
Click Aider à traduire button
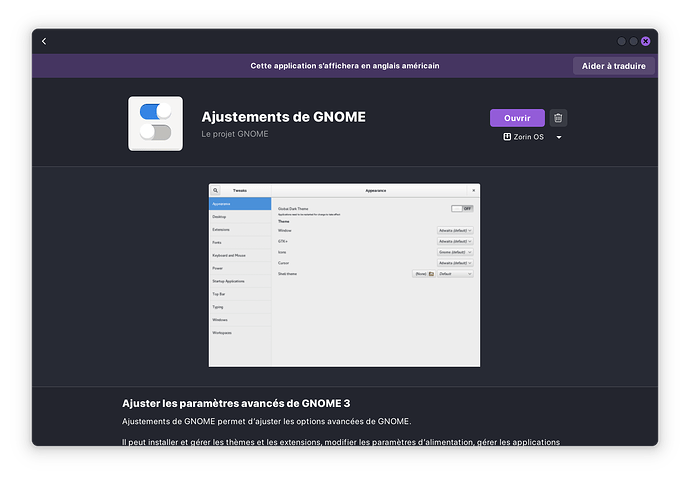[613, 66]
